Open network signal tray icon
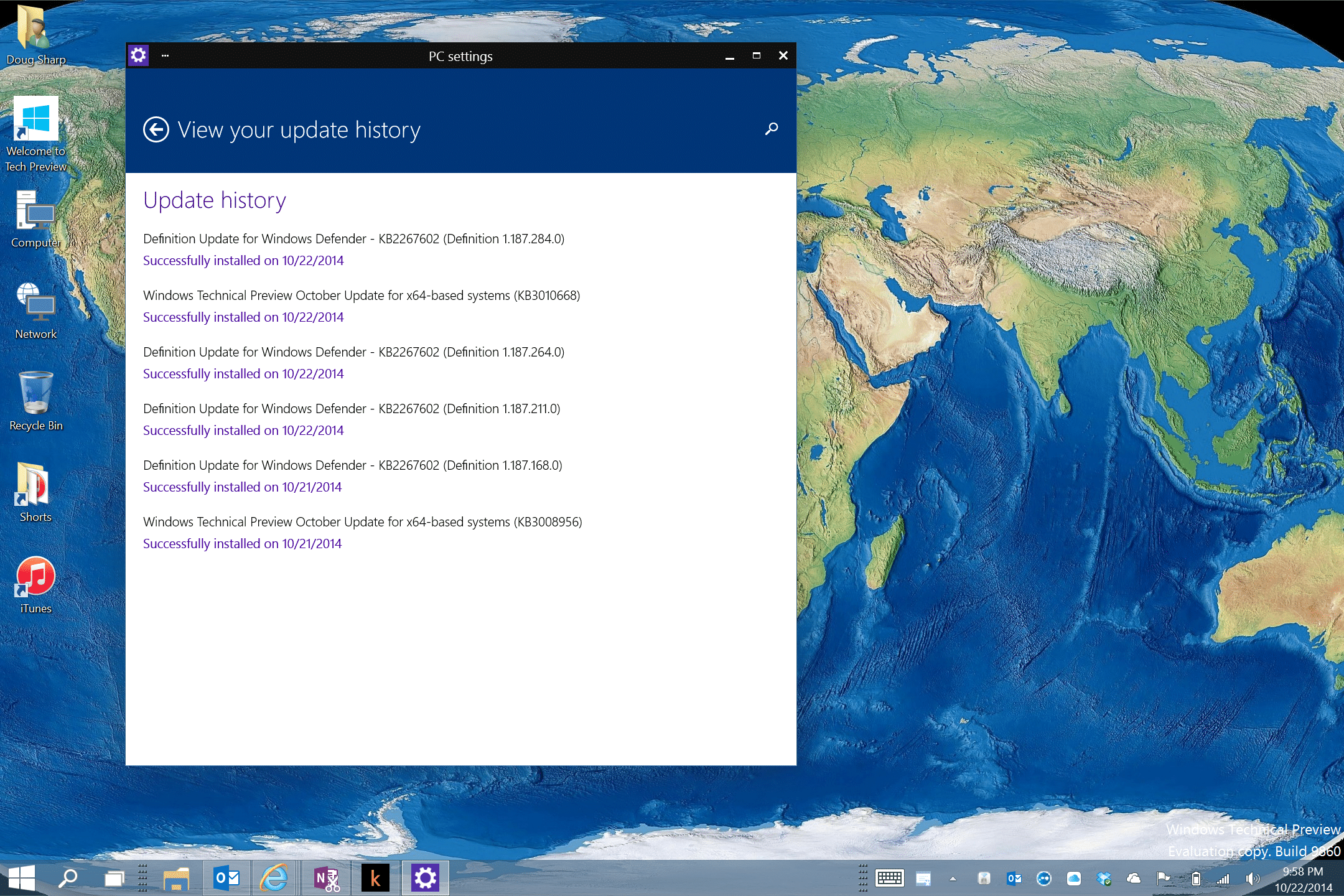1344x896 pixels. (x=1223, y=879)
